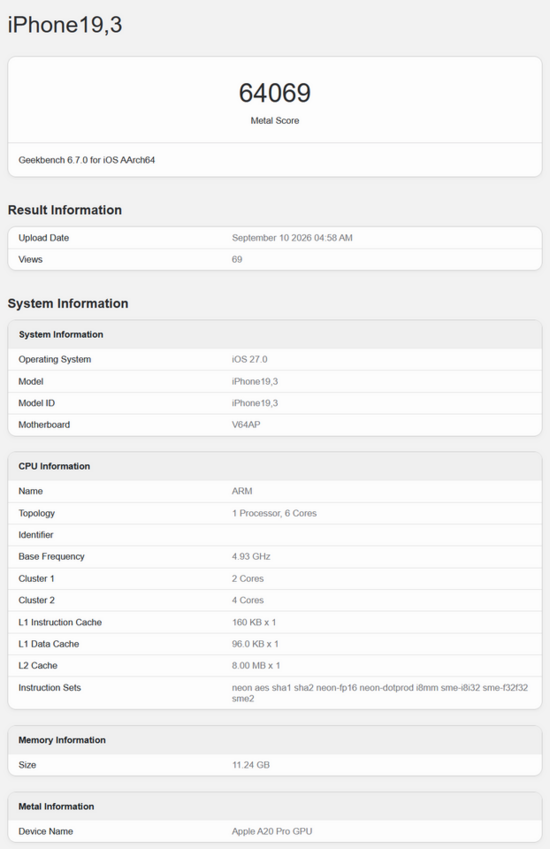Image resolution: width=550 pixels, height=849 pixels.
Task: Select the 64069 Metal Score number
Action: click(275, 93)
